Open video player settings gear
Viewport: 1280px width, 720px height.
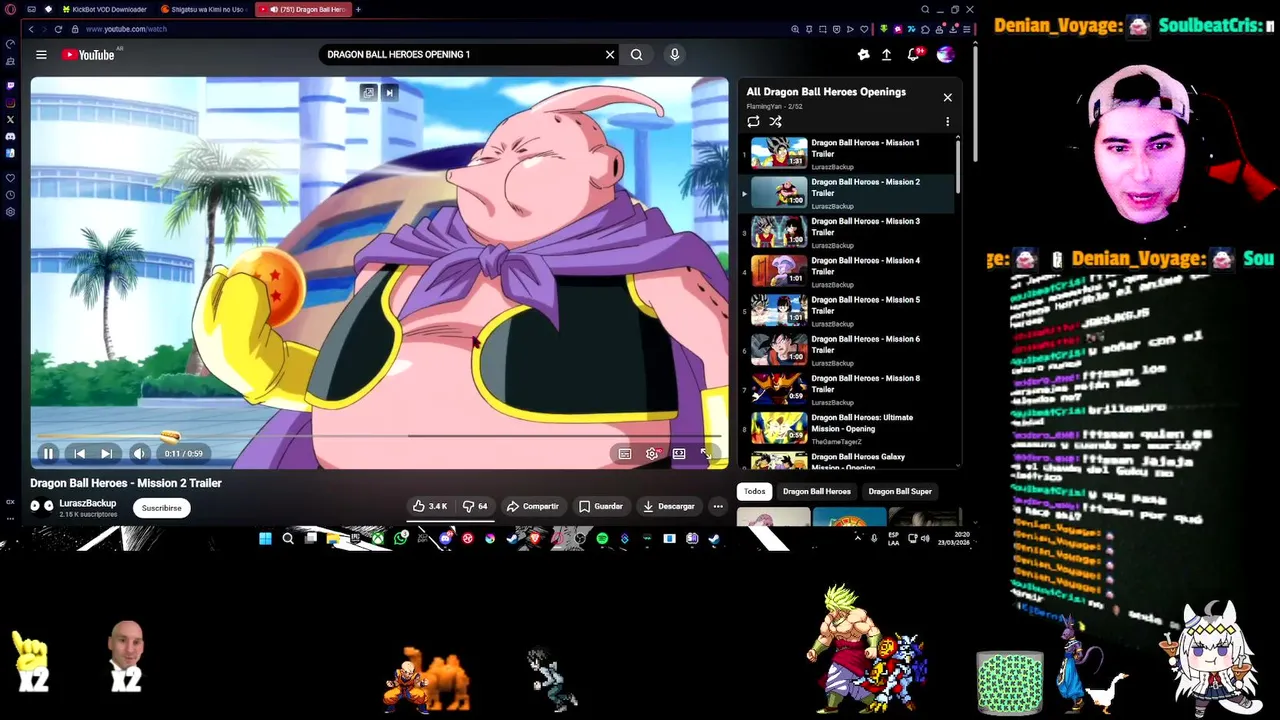tap(652, 454)
